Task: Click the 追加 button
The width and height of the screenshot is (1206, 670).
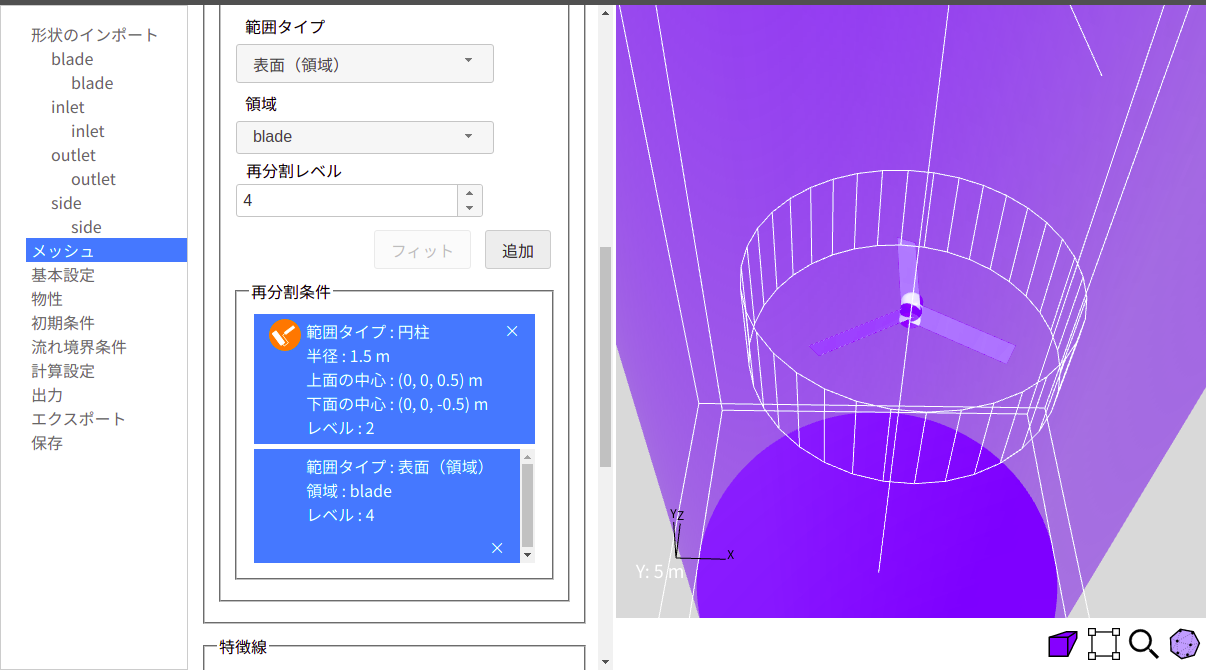Action: pyautogui.click(x=518, y=250)
